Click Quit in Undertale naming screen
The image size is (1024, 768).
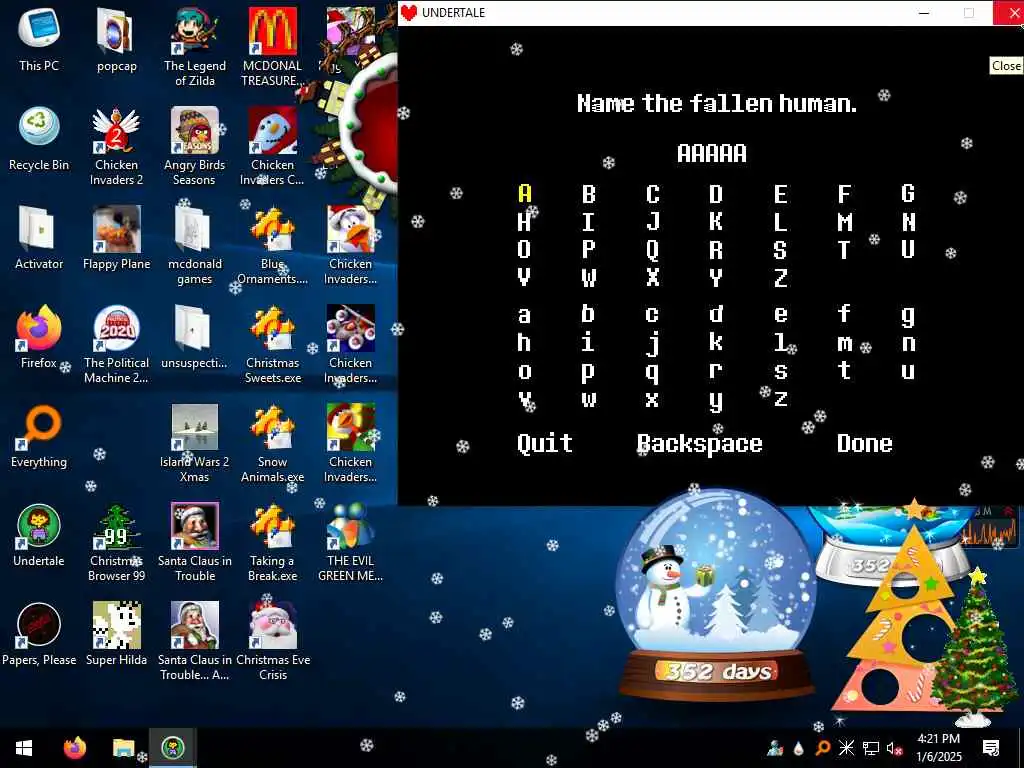pyautogui.click(x=545, y=443)
